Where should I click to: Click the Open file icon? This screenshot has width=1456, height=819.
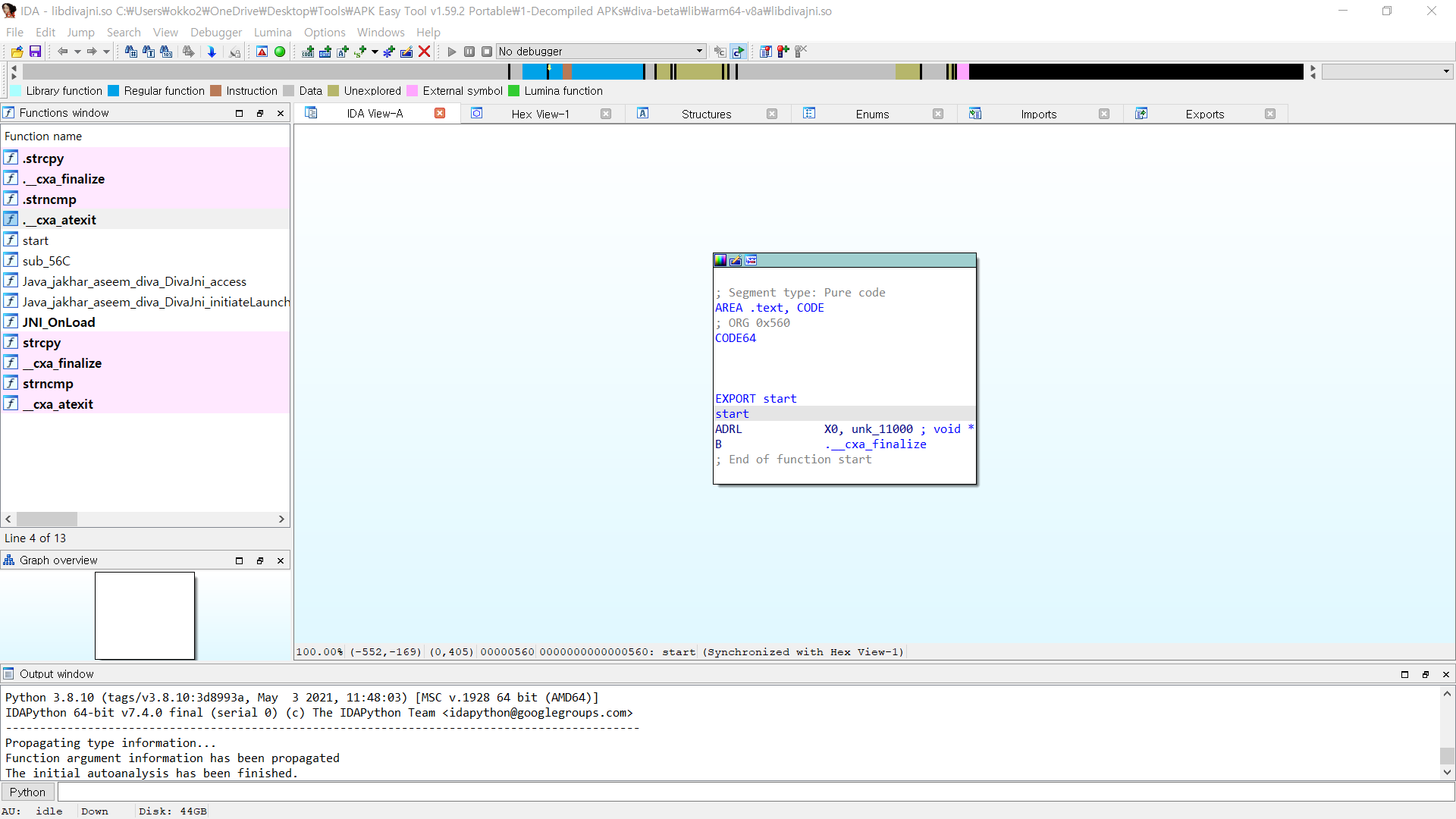coord(17,52)
